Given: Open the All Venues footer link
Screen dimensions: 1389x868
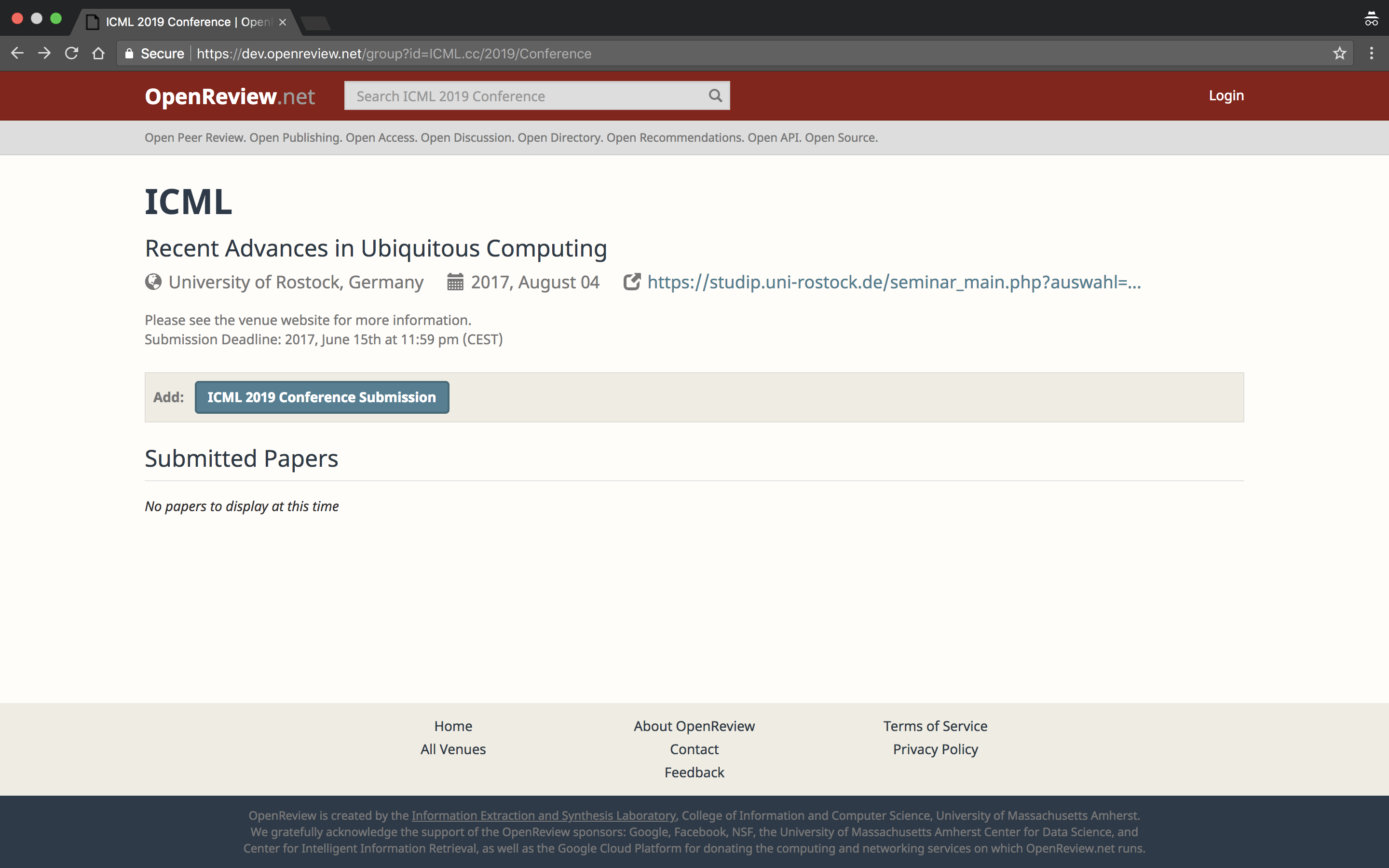Looking at the screenshot, I should pyautogui.click(x=453, y=749).
